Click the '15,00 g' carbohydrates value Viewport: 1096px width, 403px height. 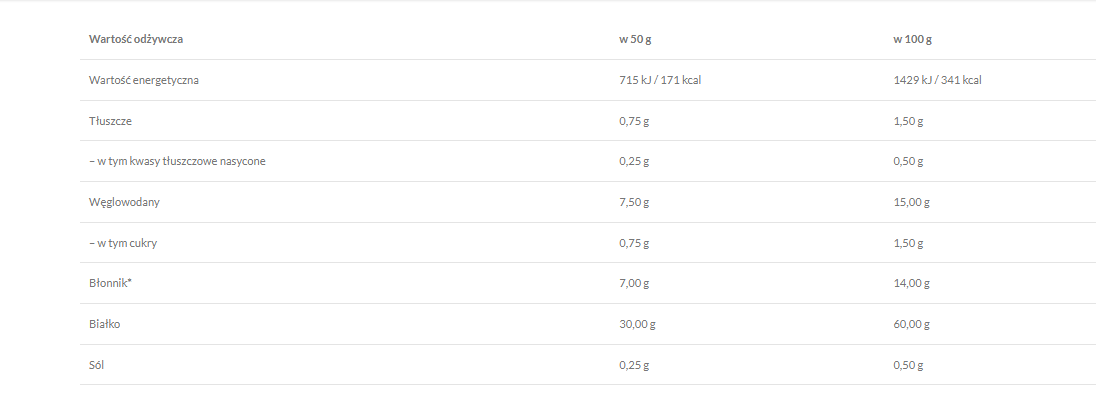click(x=911, y=202)
